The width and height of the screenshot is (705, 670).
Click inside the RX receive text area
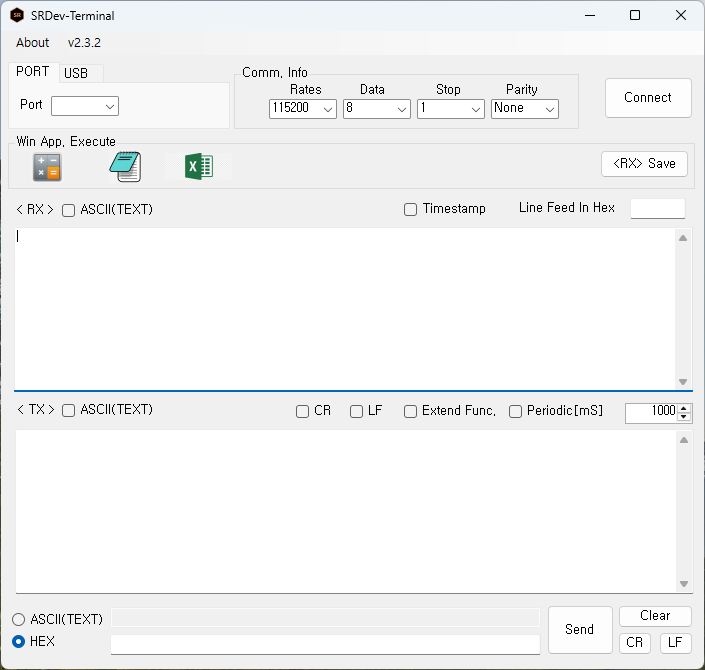click(344, 309)
